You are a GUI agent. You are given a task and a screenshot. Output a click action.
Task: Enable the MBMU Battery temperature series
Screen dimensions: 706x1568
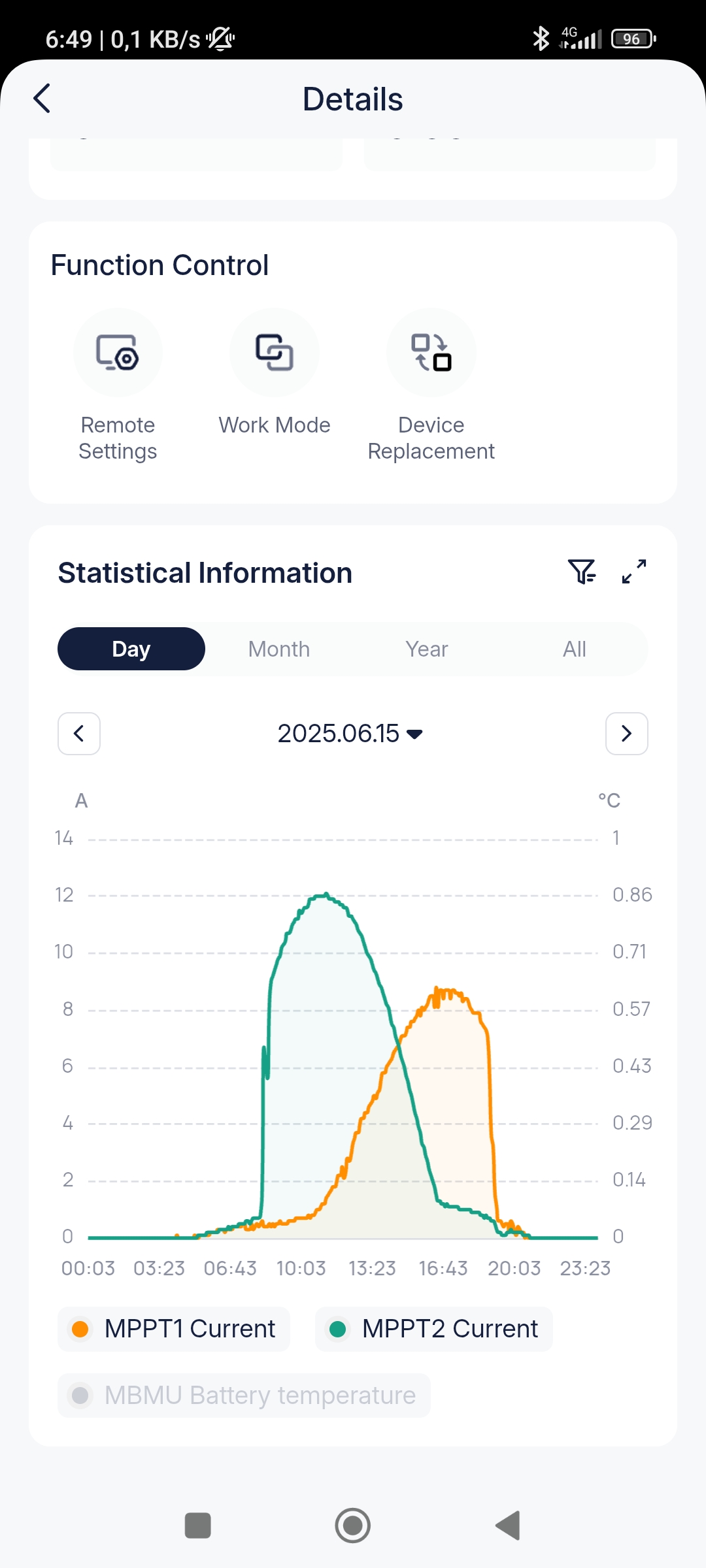[244, 1396]
